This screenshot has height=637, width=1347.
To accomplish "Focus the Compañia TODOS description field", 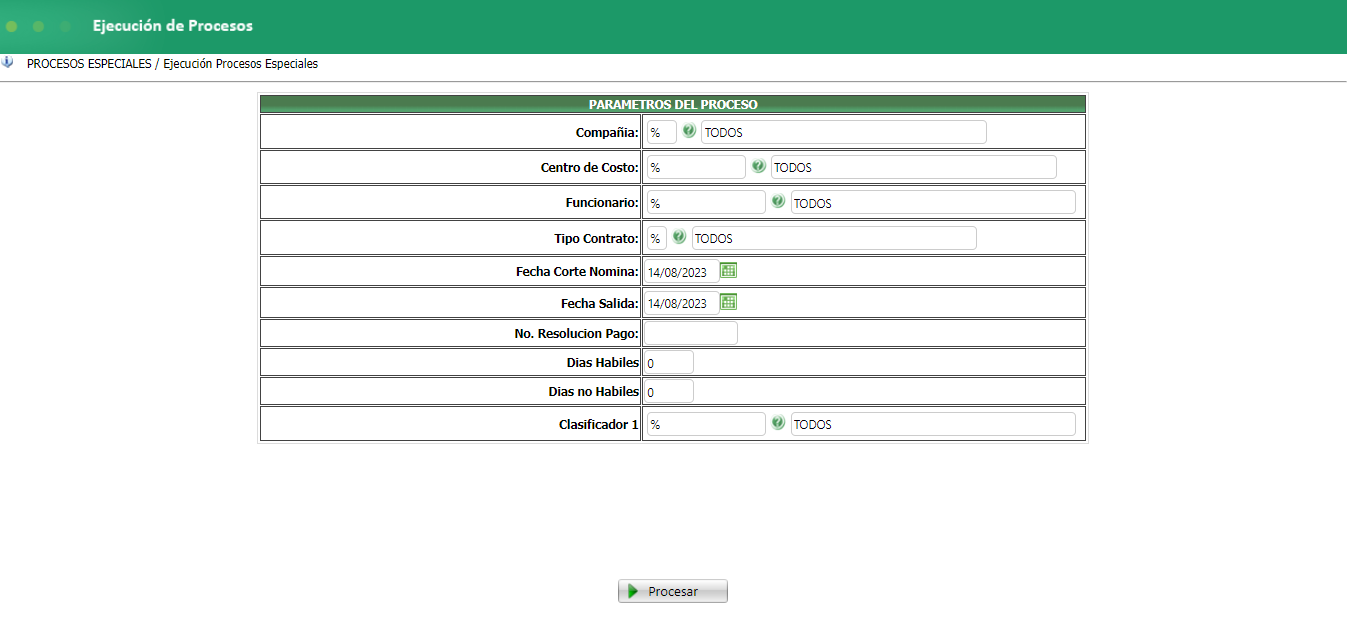I will [x=844, y=132].
